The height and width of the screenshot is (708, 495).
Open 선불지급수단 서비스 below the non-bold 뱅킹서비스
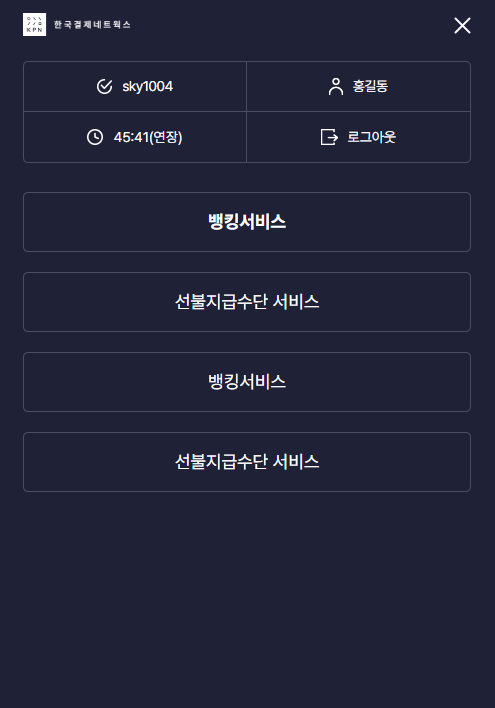point(247,461)
